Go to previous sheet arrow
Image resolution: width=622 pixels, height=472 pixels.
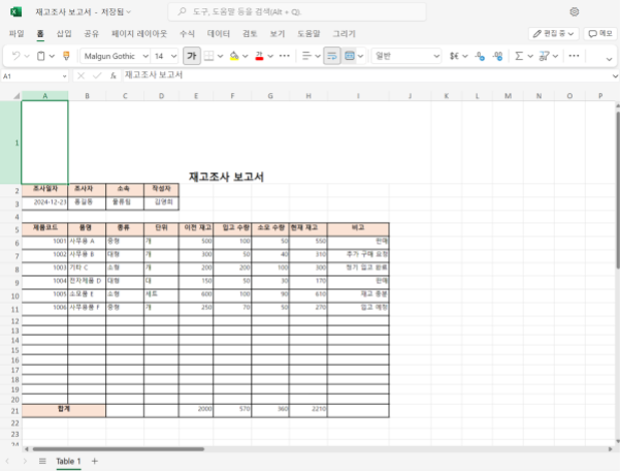7,461
